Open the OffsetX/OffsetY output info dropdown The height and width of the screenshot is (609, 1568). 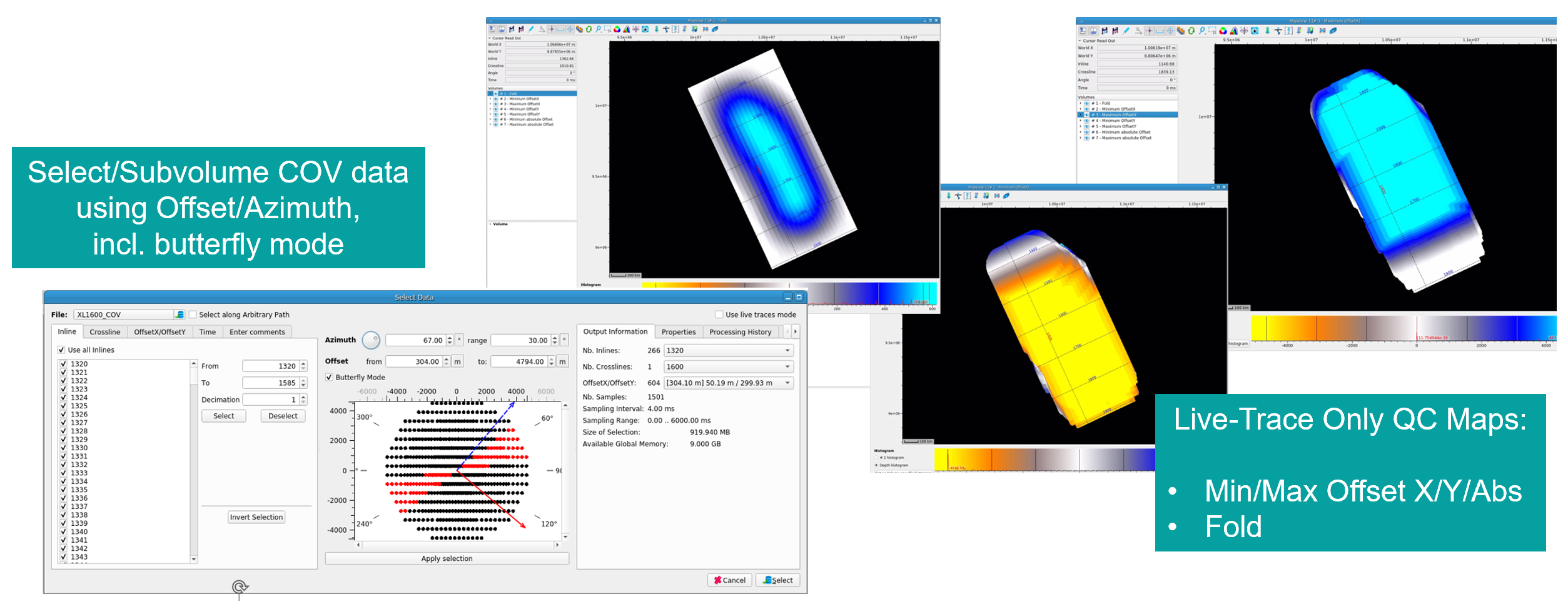tap(728, 383)
